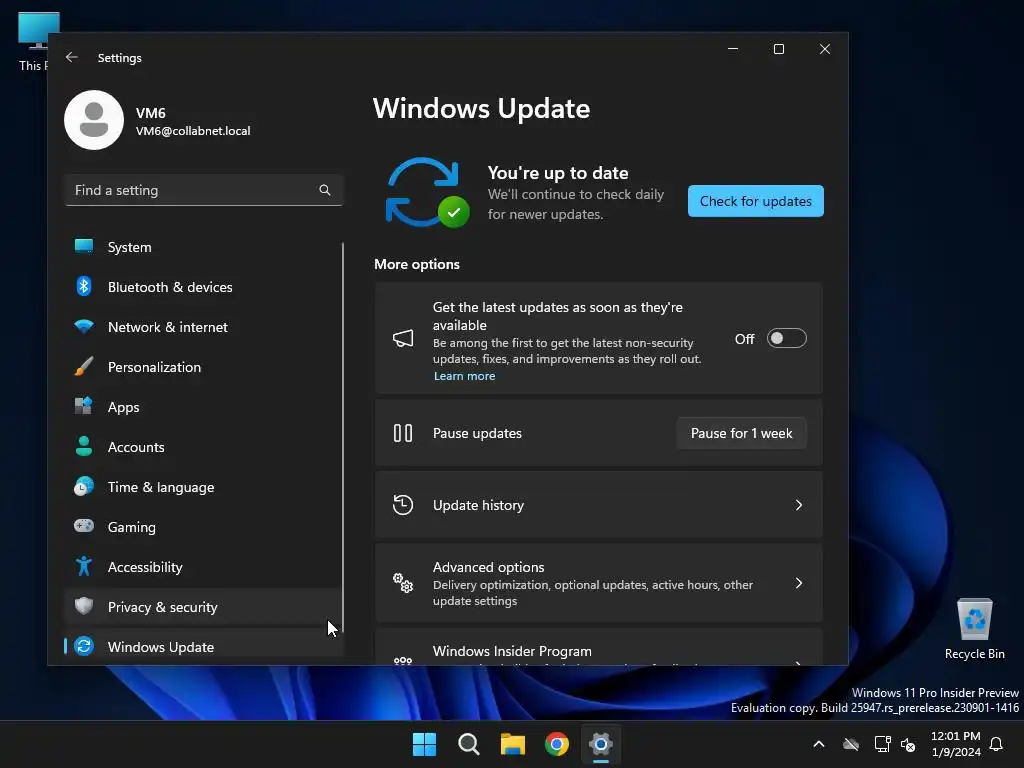Expand Update history with its chevron

(x=799, y=505)
